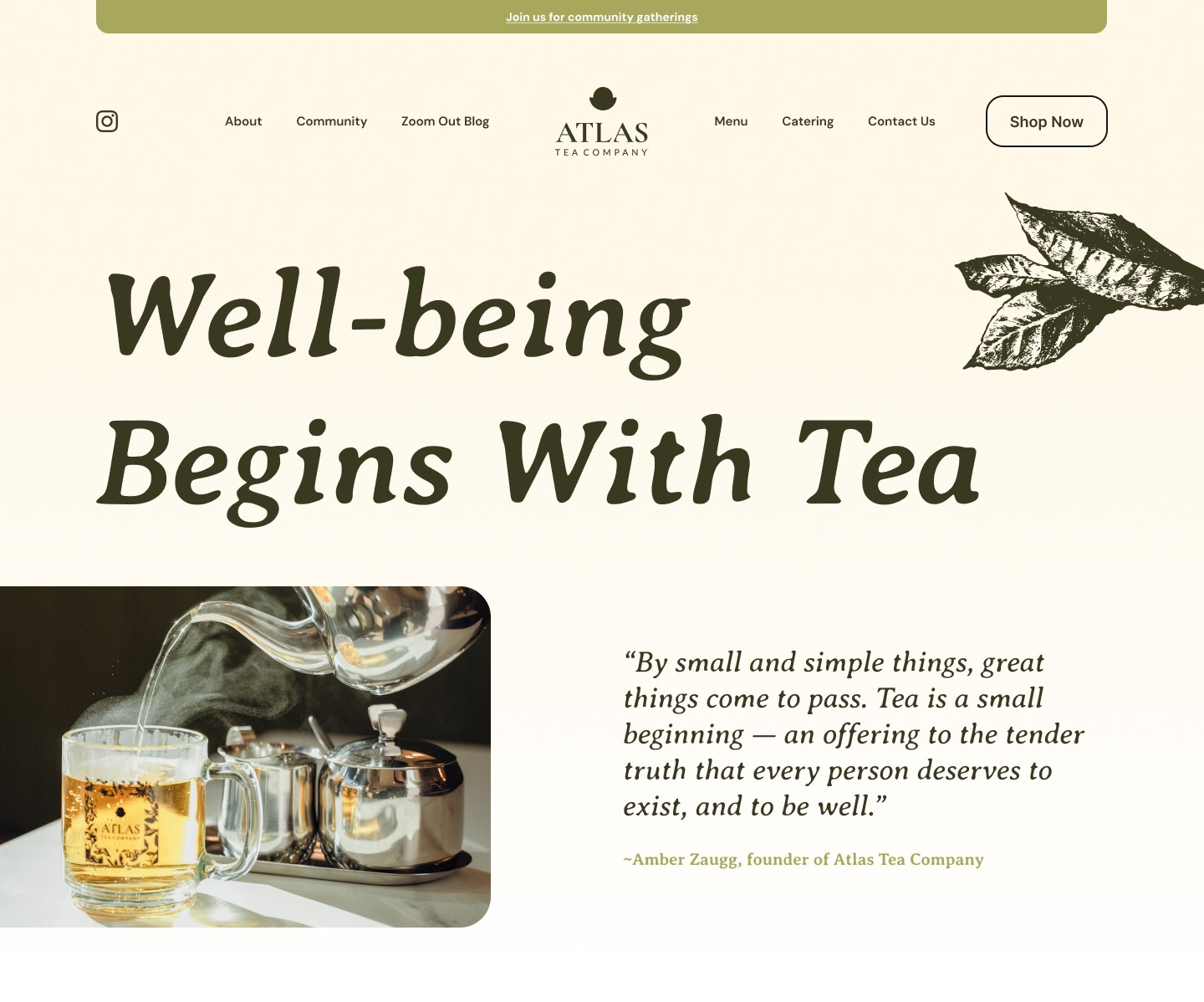Click the Shop Now button
Screen dimensions: 1204x1002
(1047, 121)
